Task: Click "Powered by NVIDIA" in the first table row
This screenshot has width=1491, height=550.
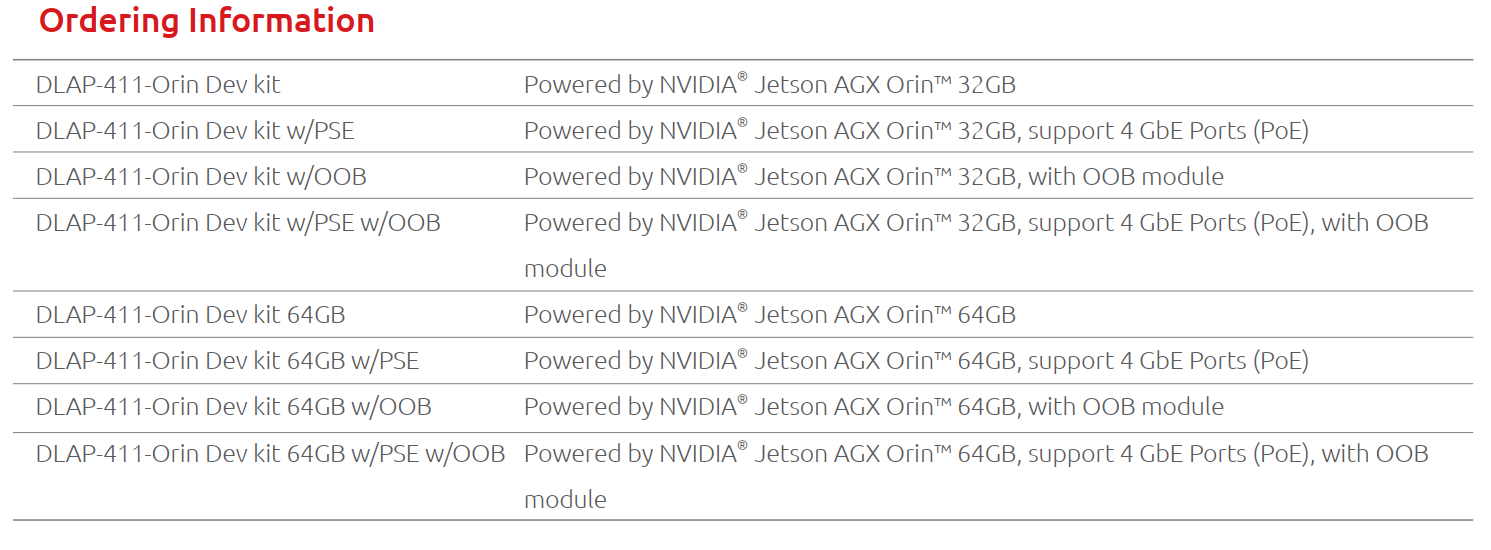Action: [632, 85]
